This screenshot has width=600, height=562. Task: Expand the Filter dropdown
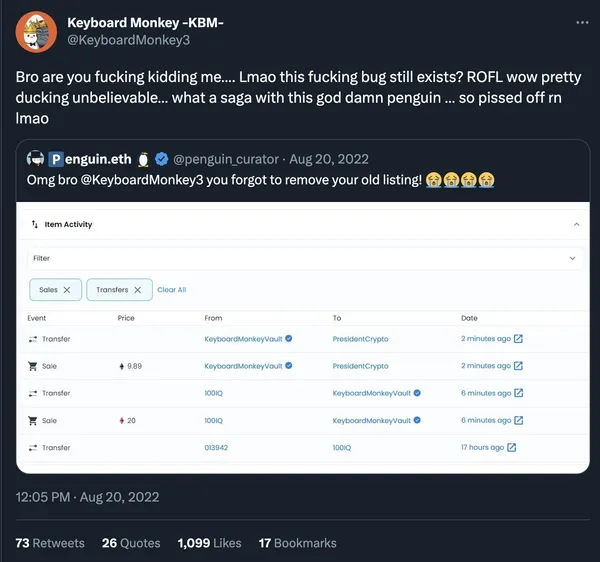click(x=572, y=258)
